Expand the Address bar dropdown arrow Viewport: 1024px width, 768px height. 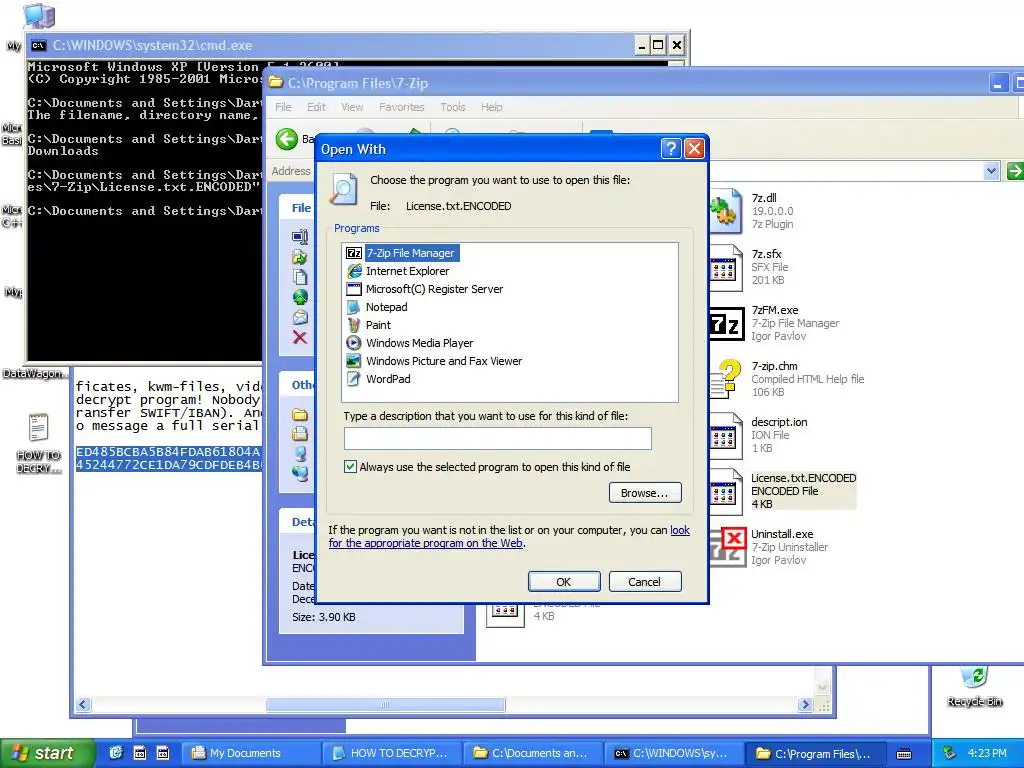(991, 171)
